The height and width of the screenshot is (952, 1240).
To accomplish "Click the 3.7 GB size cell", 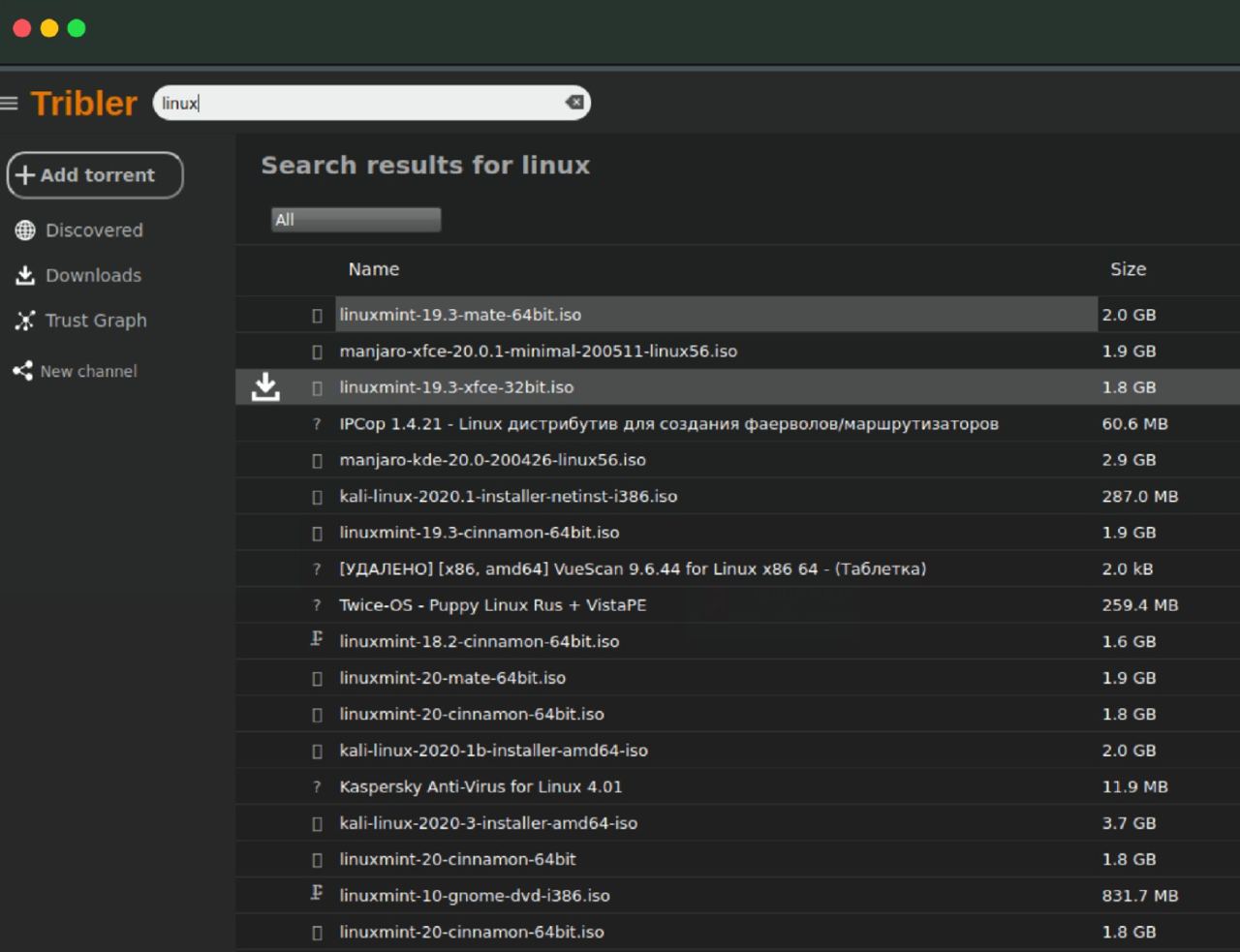I will coord(1129,823).
